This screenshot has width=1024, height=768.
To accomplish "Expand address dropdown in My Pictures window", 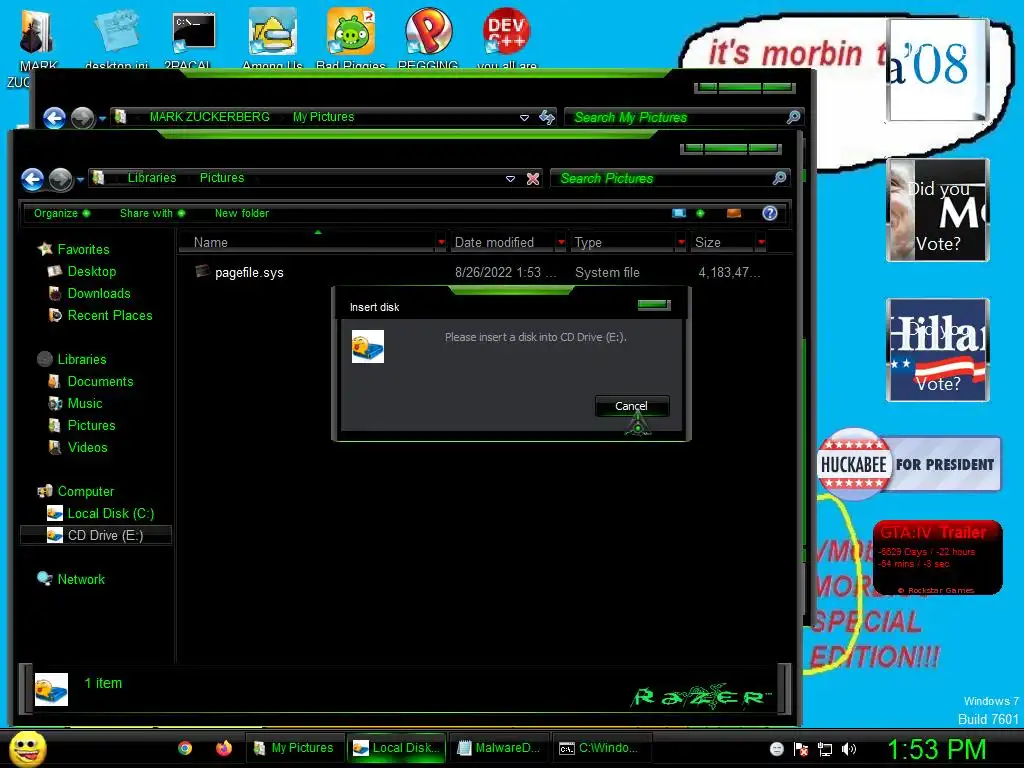I will pos(524,118).
